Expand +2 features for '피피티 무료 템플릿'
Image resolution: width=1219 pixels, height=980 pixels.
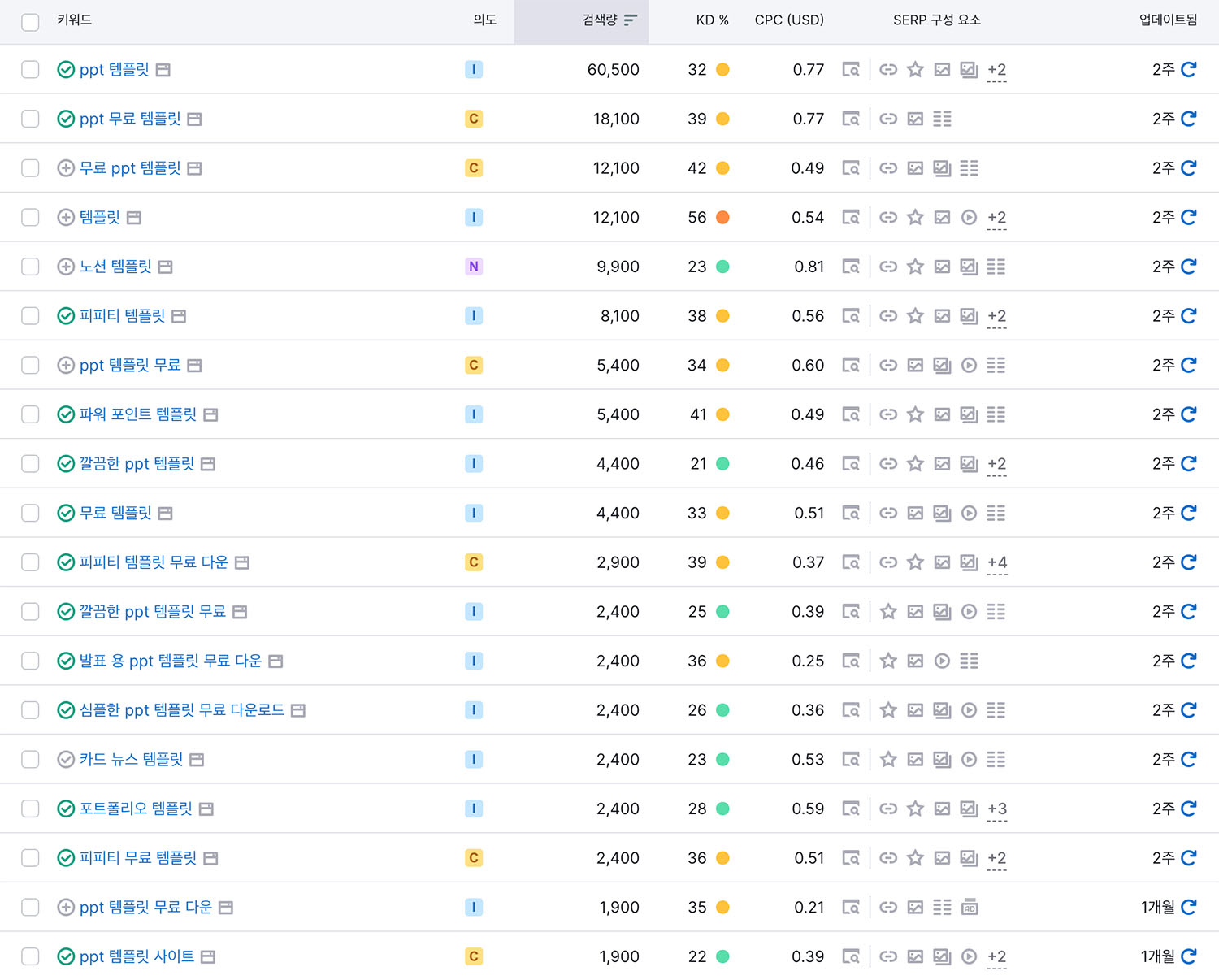click(x=996, y=859)
